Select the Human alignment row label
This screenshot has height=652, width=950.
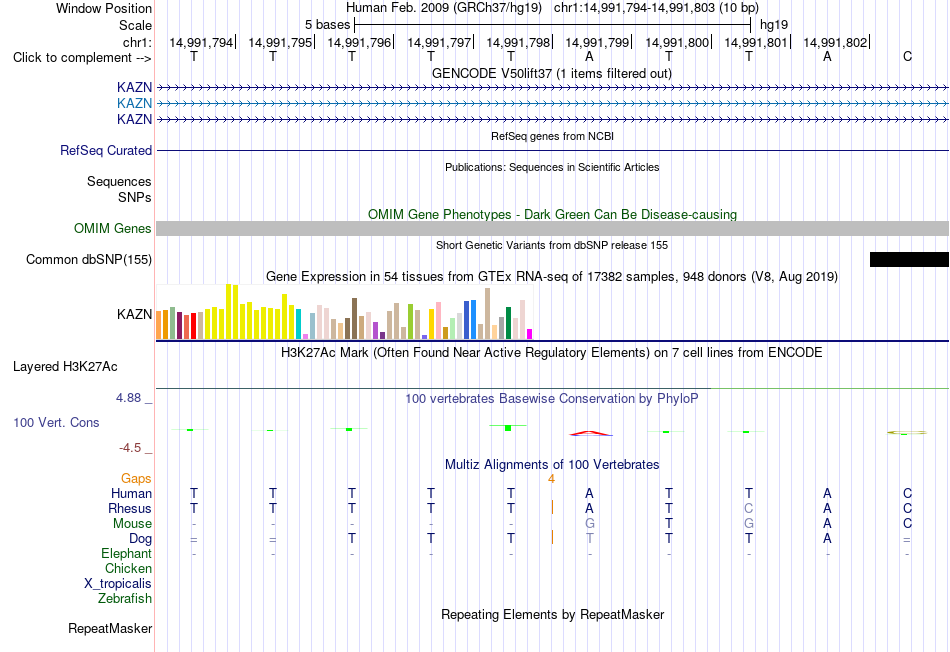[x=131, y=494]
